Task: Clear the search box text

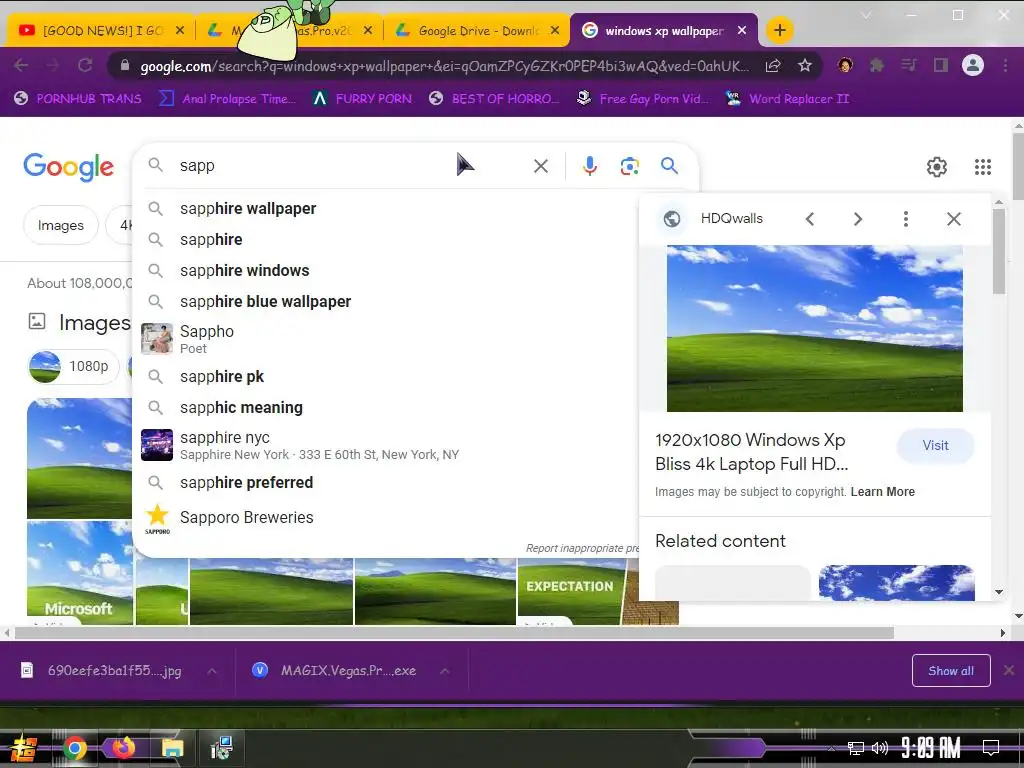Action: coord(541,166)
